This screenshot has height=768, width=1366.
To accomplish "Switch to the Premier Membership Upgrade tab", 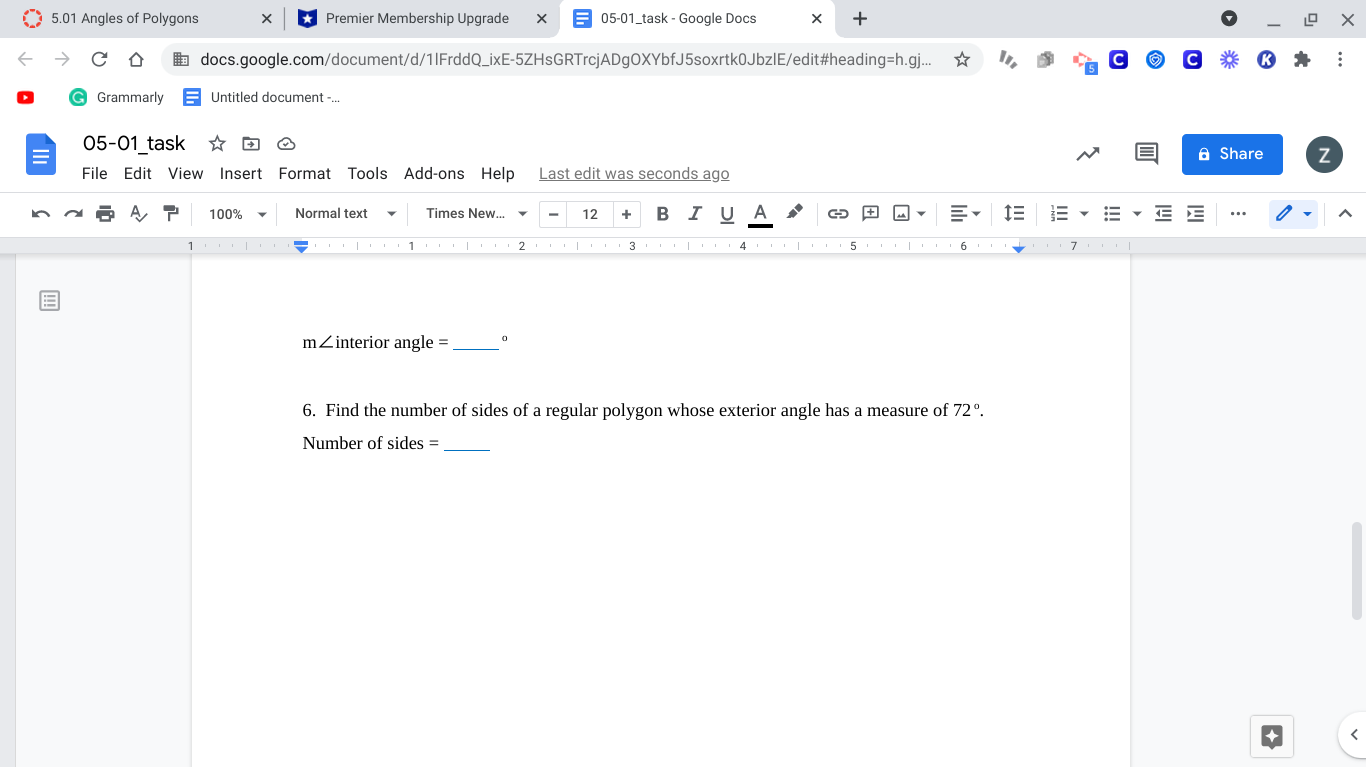I will (420, 18).
